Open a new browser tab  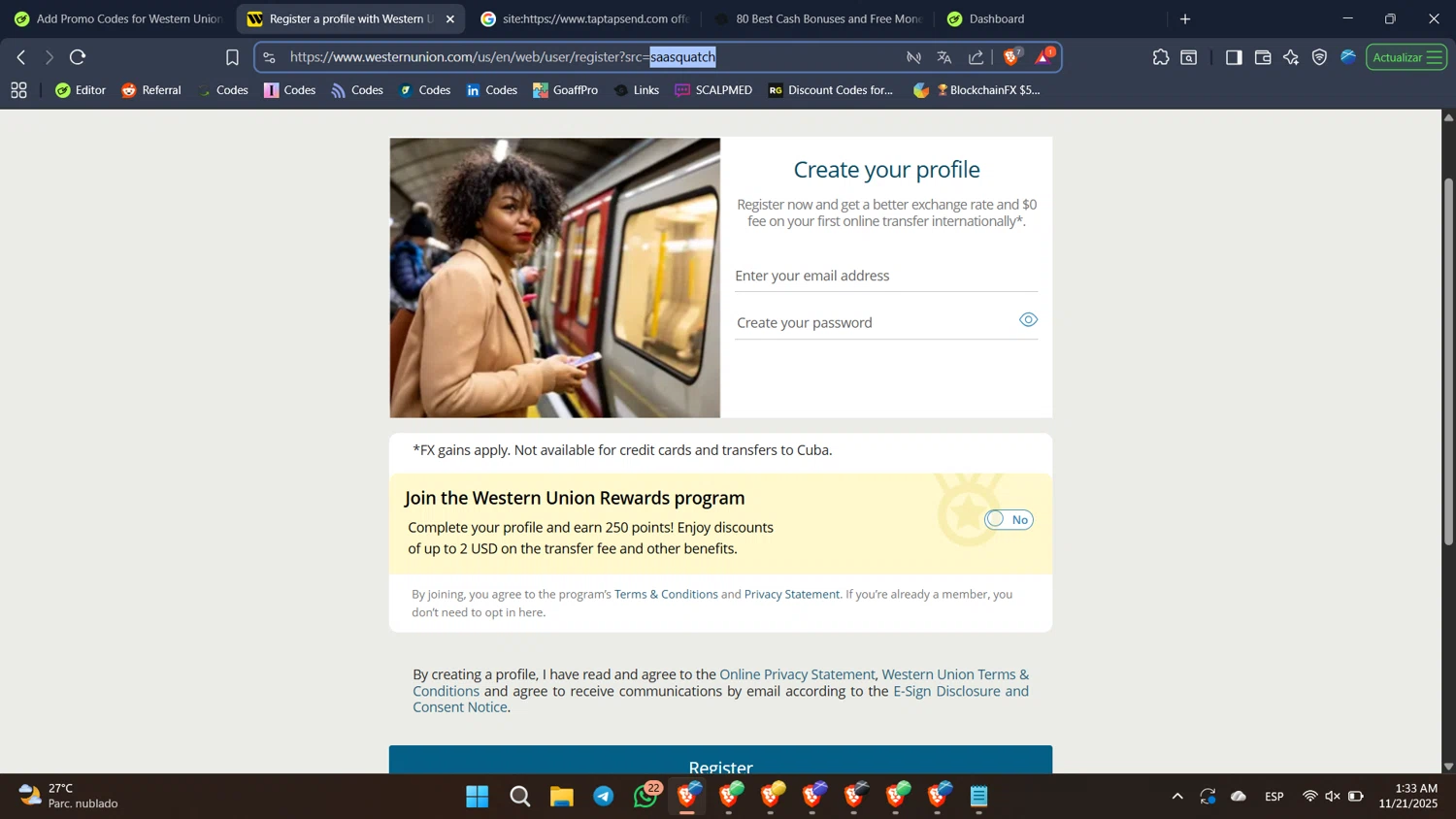coord(1185,18)
